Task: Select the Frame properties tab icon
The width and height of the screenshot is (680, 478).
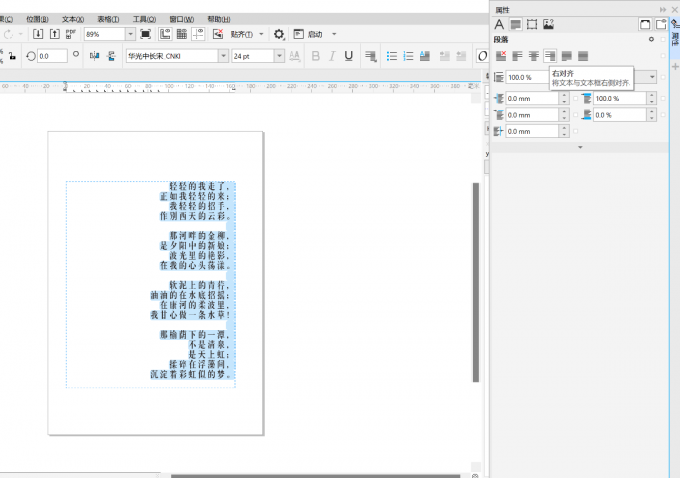Action: coord(532,24)
